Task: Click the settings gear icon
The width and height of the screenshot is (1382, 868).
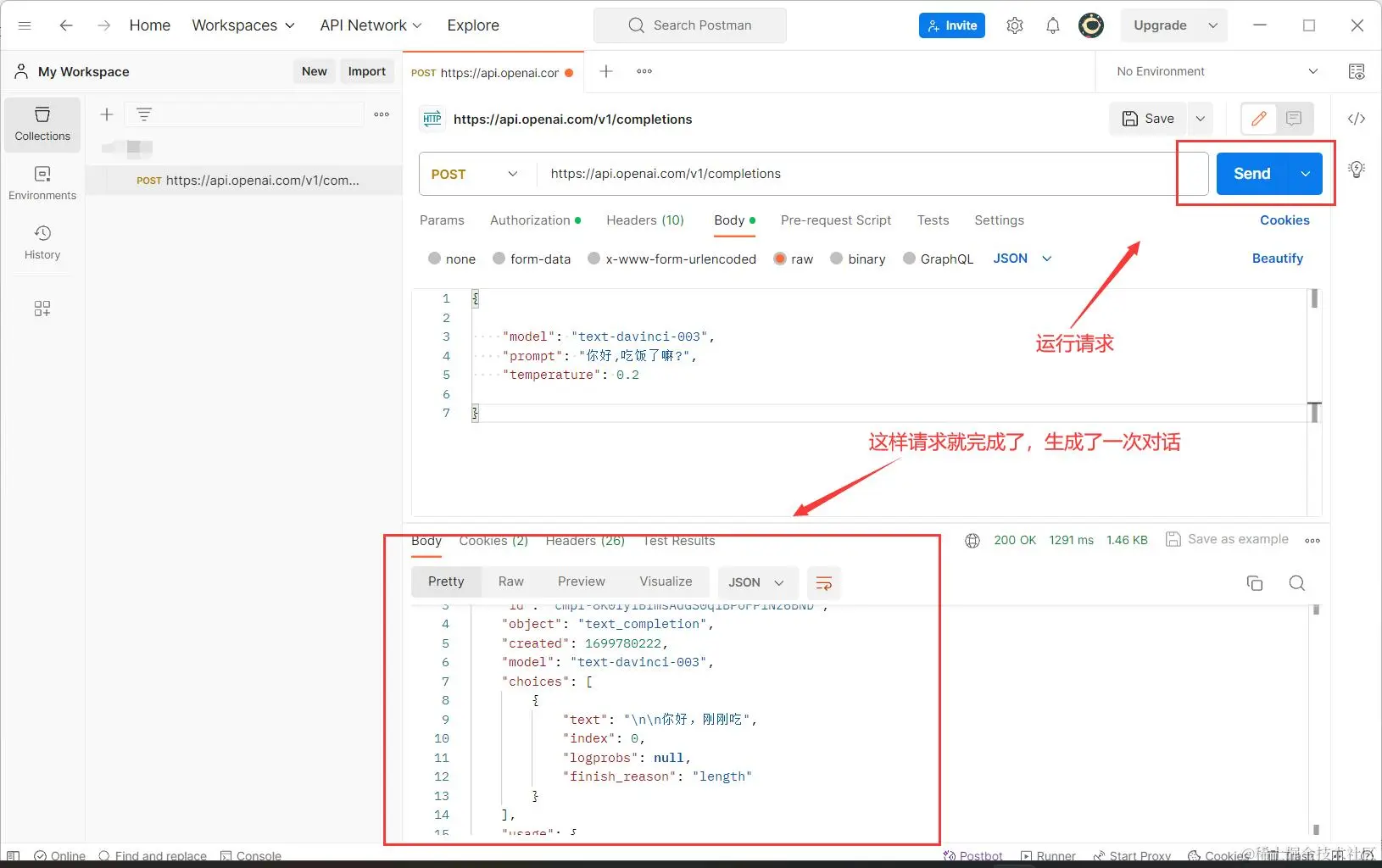Action: click(x=1014, y=25)
